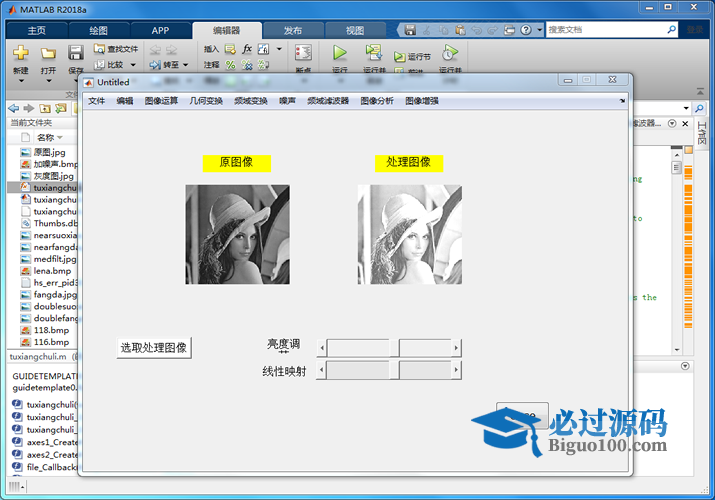Switch to the View (视图) tab
Screen dimensions: 715x500
pyautogui.click(x=355, y=31)
